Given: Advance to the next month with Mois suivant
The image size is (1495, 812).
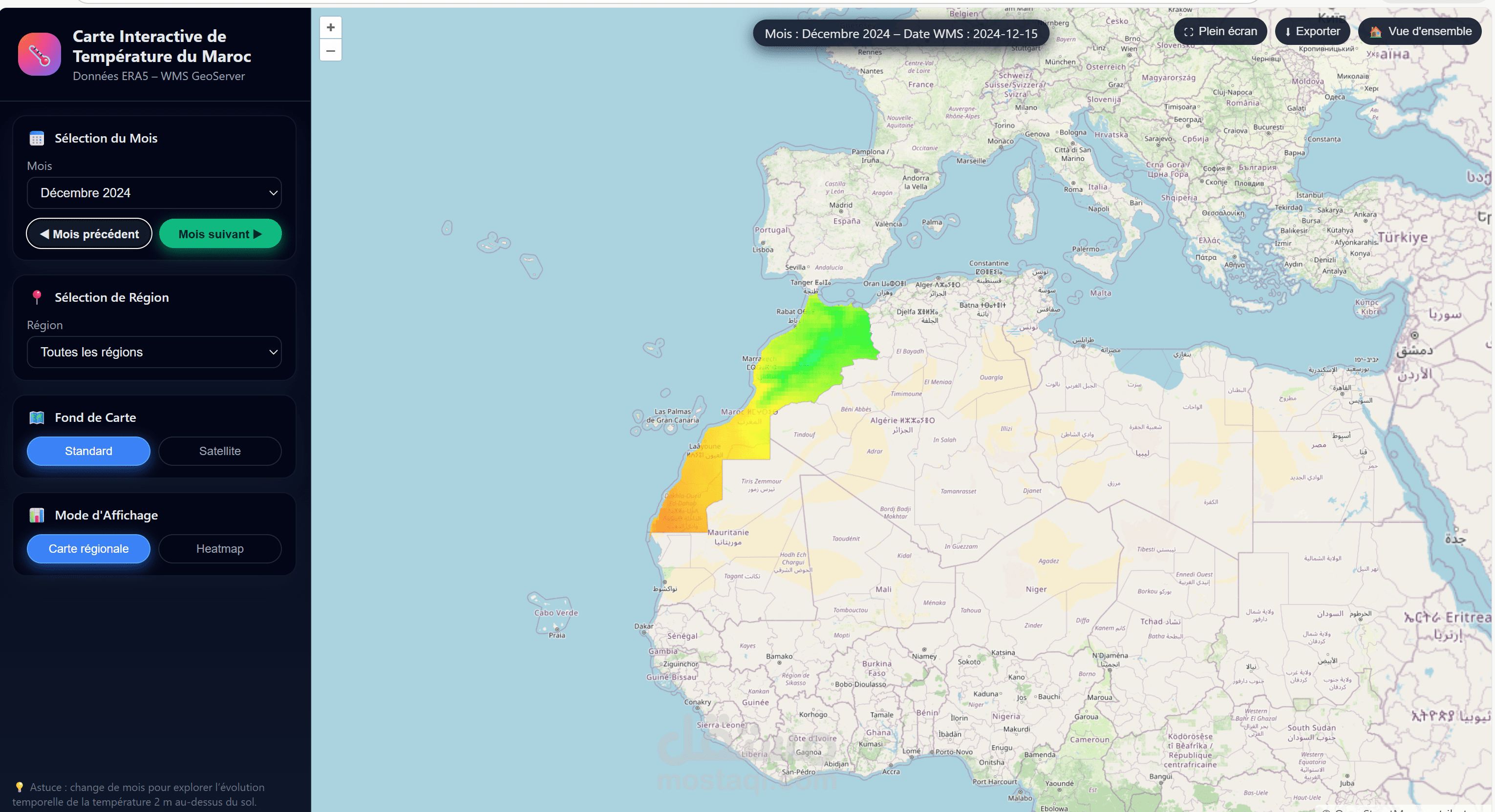Looking at the screenshot, I should [220, 233].
